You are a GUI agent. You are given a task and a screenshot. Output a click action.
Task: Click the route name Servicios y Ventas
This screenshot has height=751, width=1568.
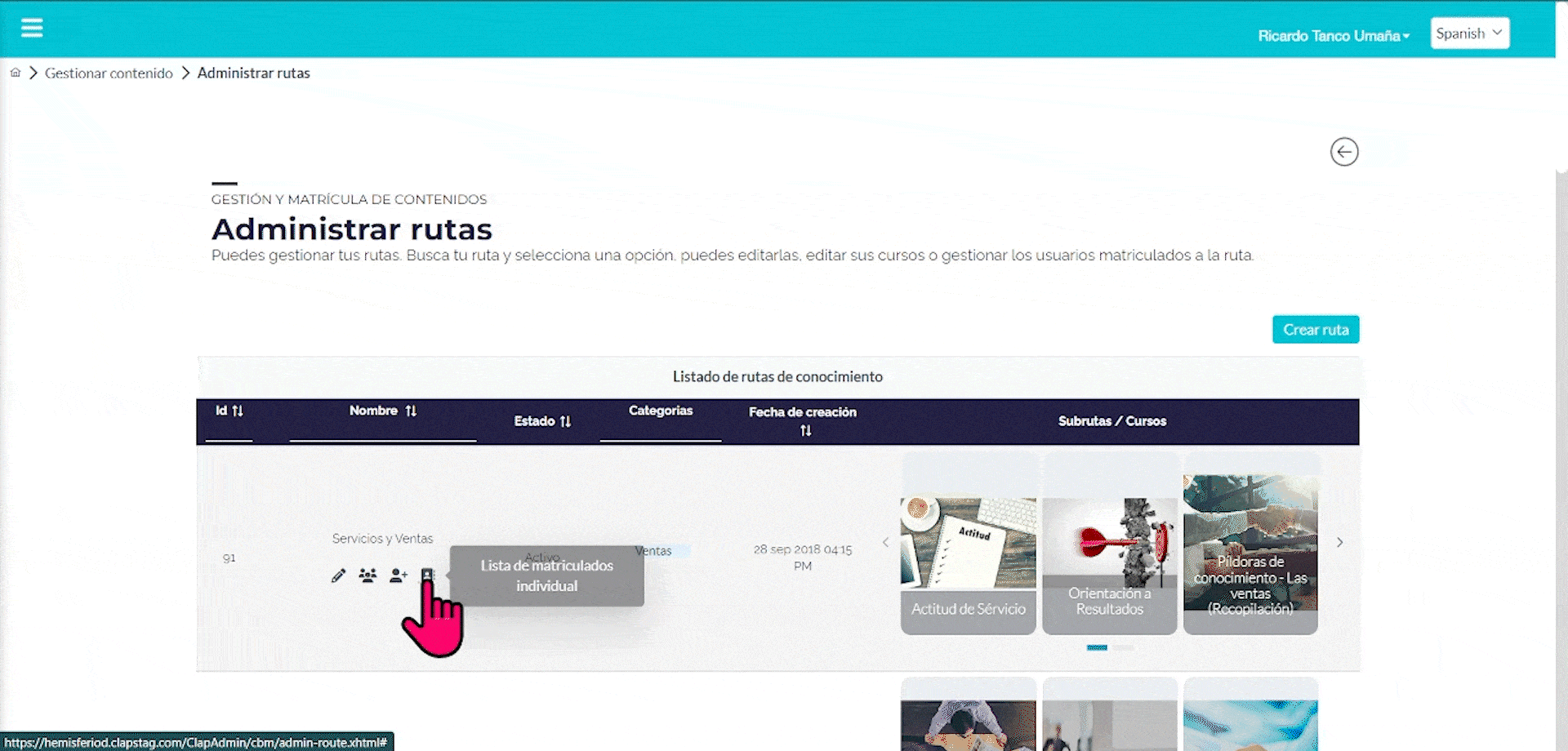tap(382, 539)
